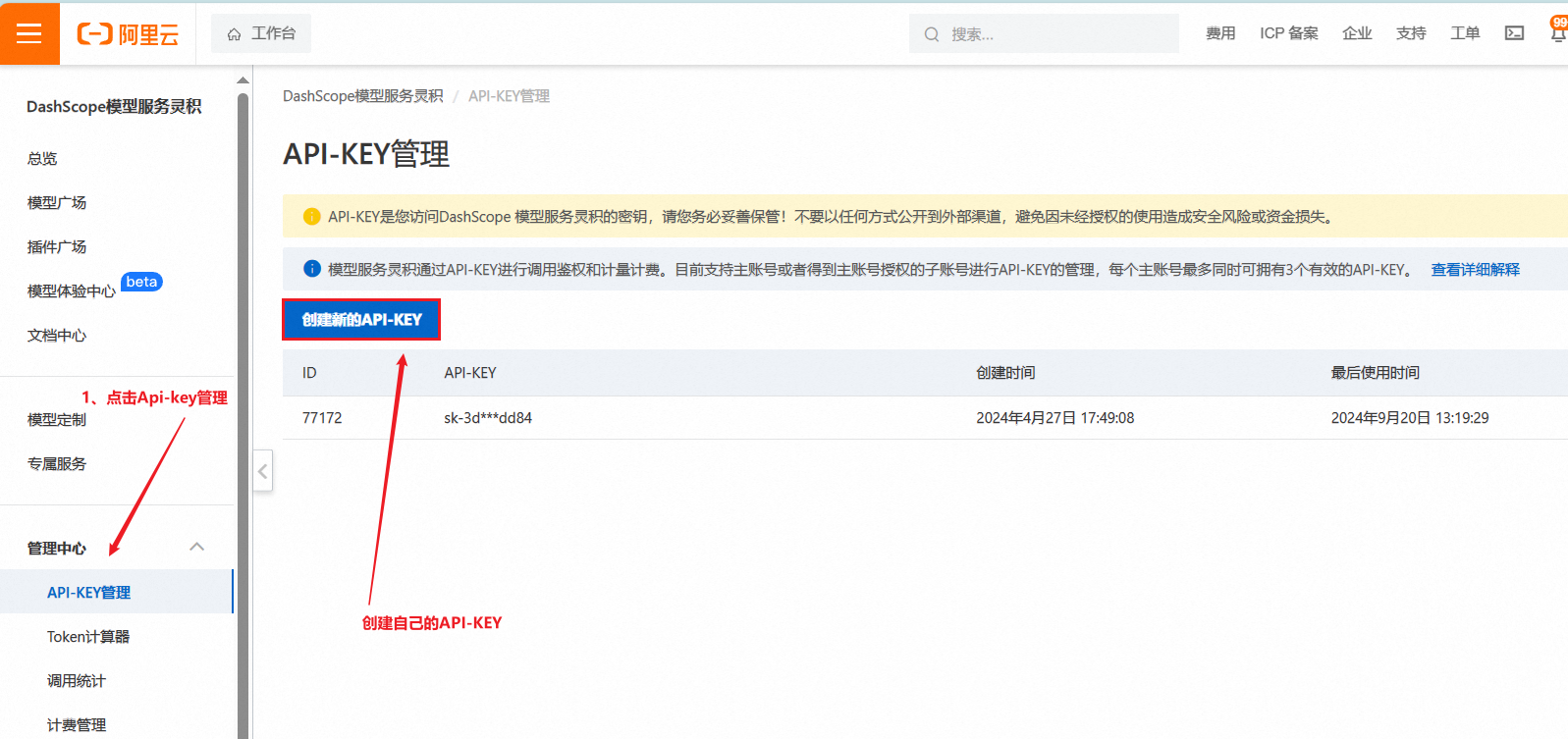Click the API-KEY column header
The width and height of the screenshot is (1568, 739).
coord(470,373)
